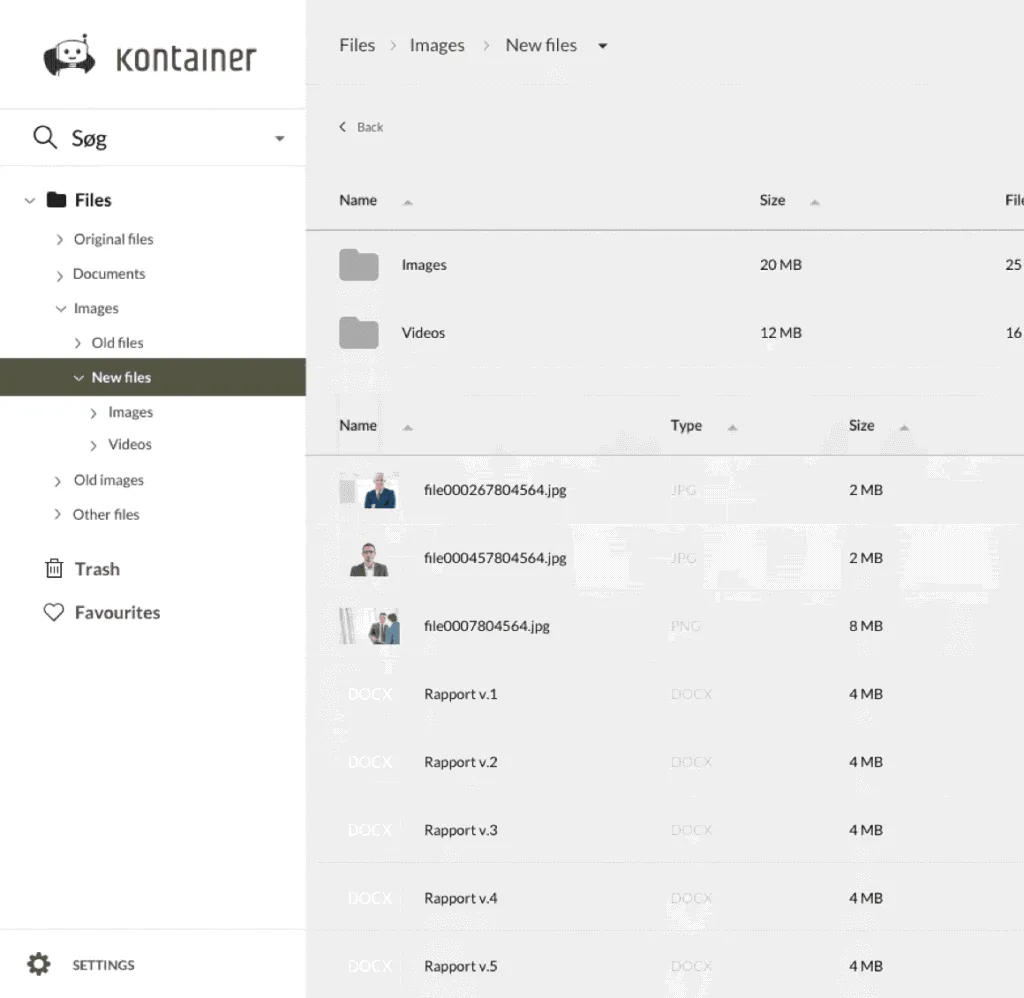Collapse the Images tree chevron in sidebar

[61, 309]
